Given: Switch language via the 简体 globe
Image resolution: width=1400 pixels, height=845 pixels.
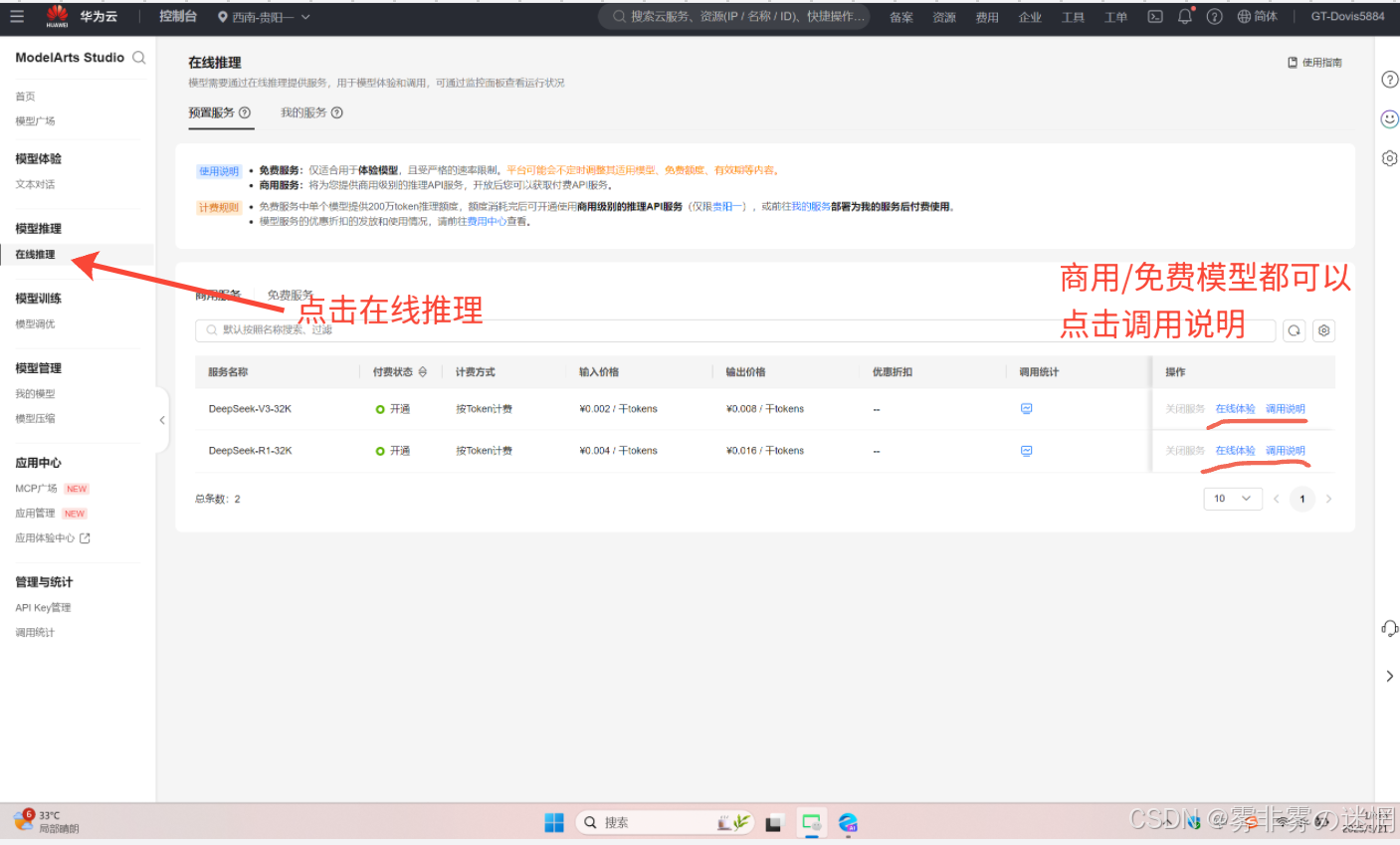Looking at the screenshot, I should (1258, 16).
